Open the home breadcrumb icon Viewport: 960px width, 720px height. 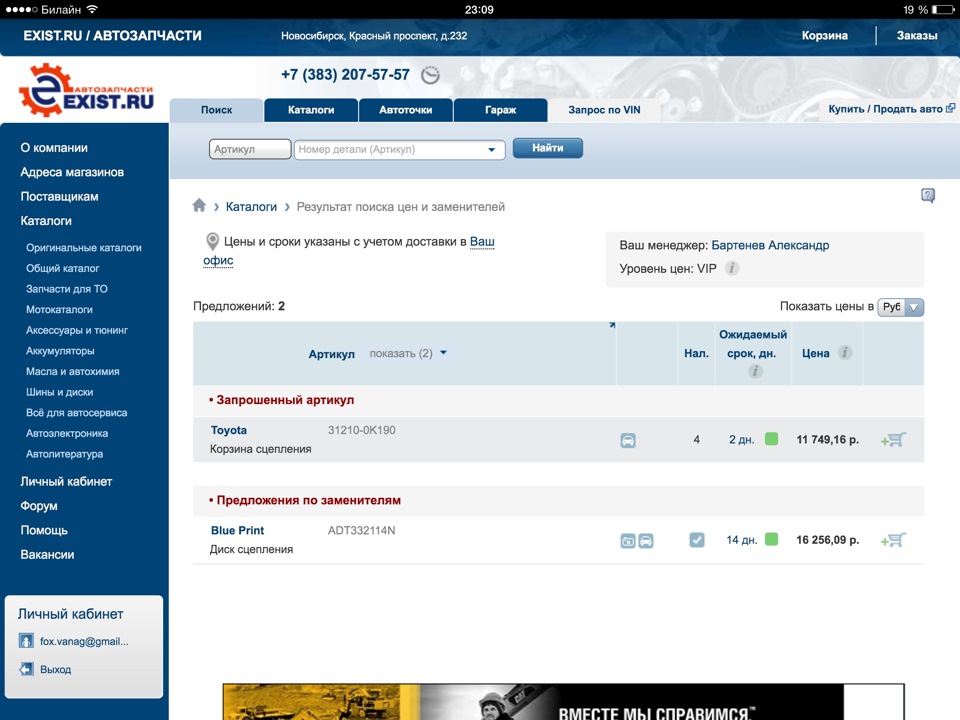coord(199,206)
